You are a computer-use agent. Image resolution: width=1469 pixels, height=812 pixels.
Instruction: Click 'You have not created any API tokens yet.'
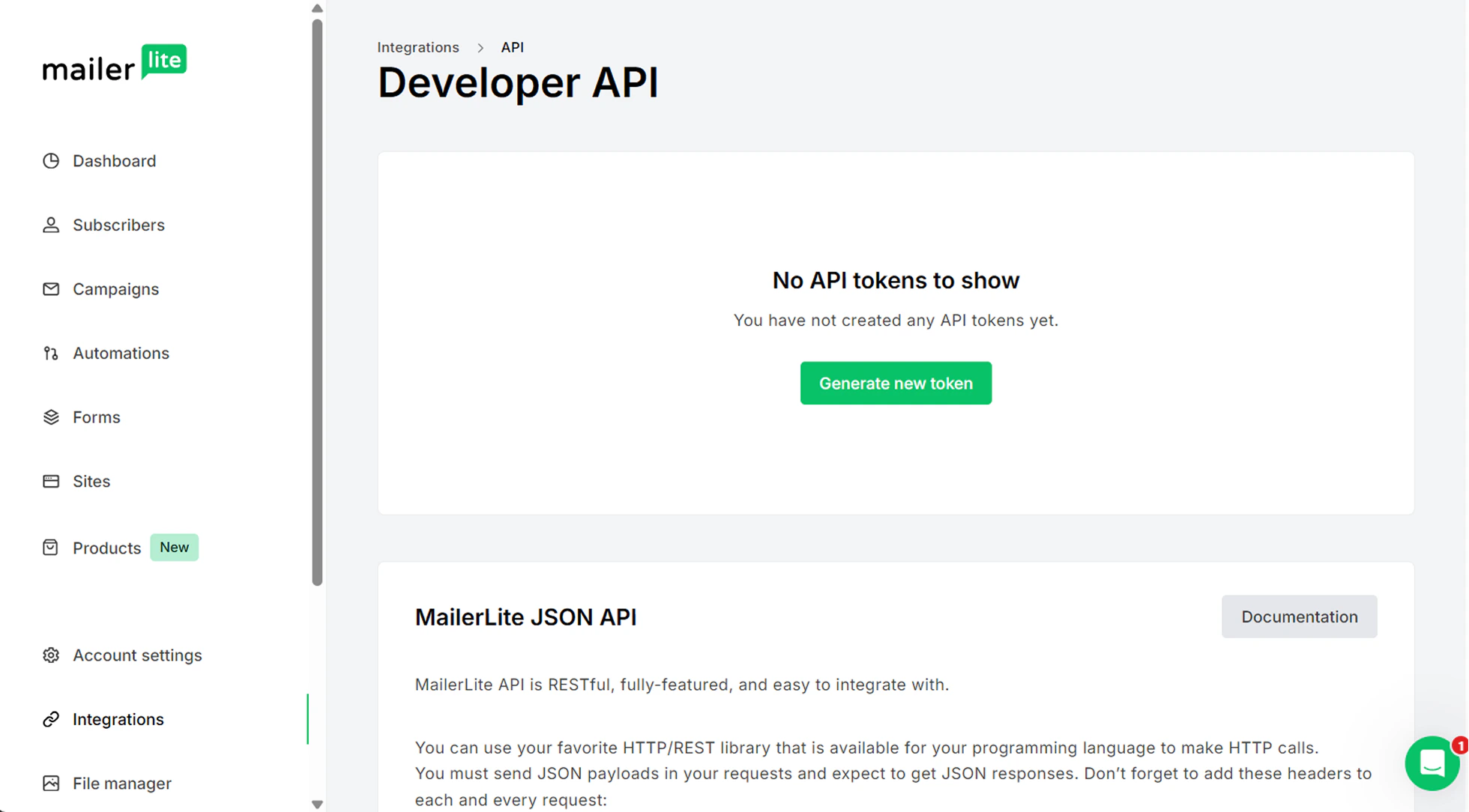pyautogui.click(x=896, y=321)
